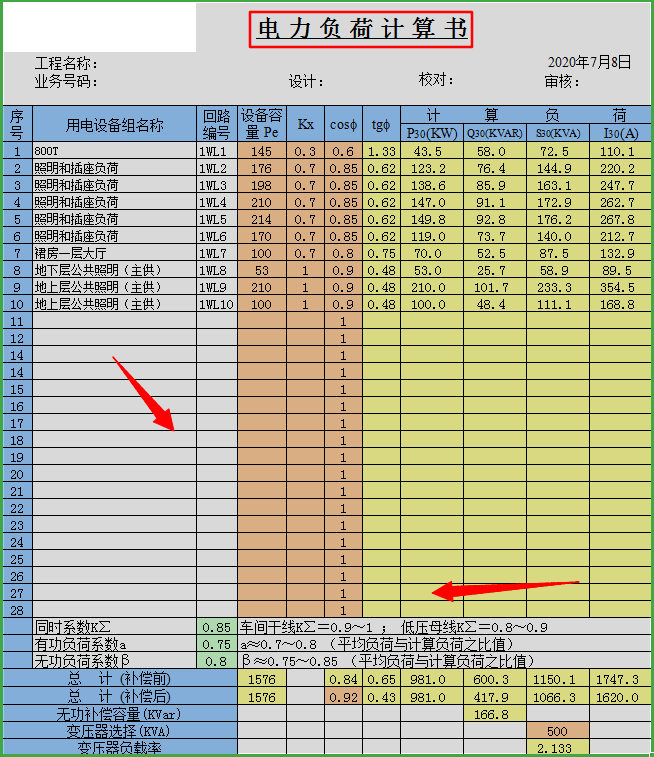Click the date cell 2020年7月8日
This screenshot has width=654, height=757.
coord(589,62)
